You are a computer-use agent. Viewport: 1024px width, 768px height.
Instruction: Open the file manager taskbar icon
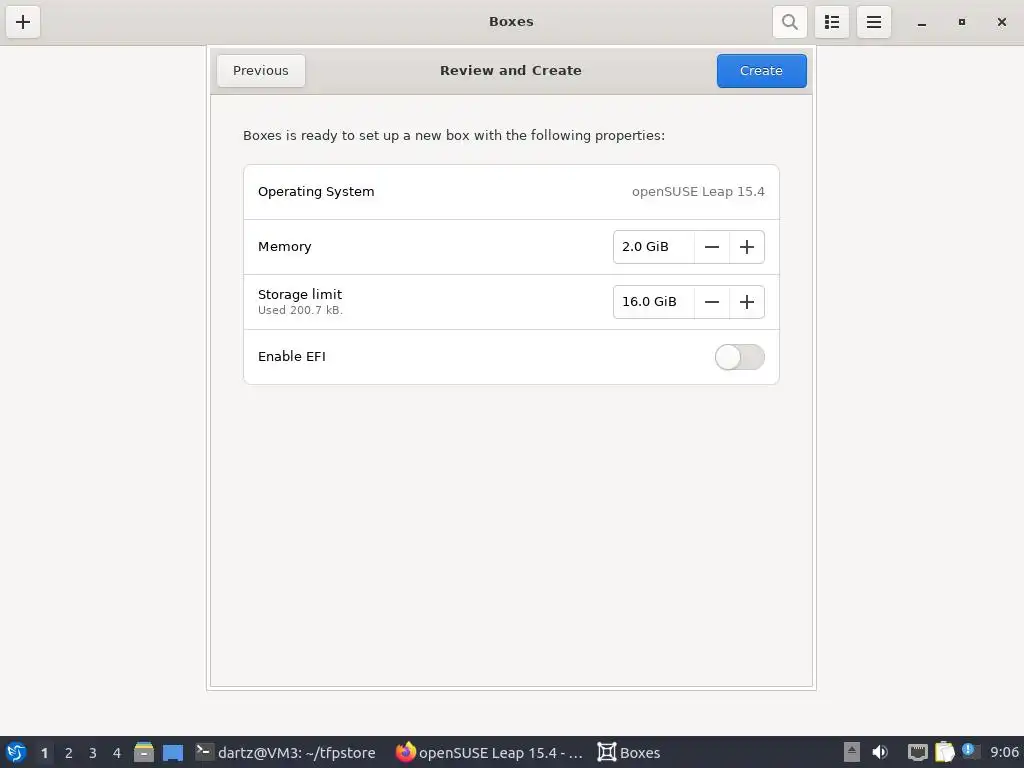[x=144, y=752]
